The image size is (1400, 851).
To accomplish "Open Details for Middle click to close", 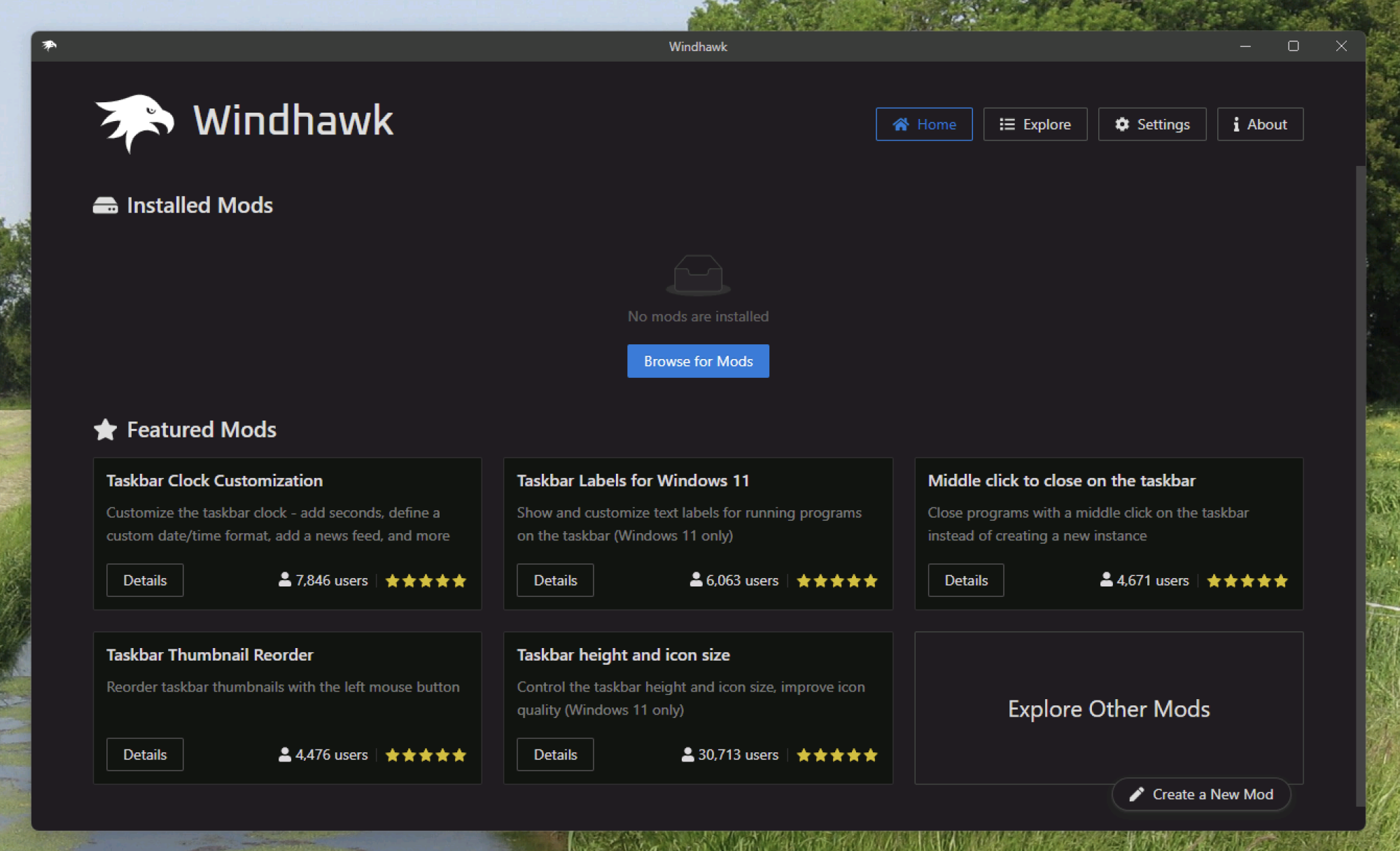I will pos(966,580).
